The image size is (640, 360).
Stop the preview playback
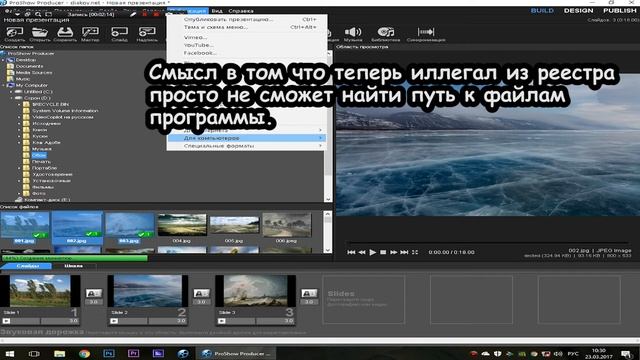[383, 252]
